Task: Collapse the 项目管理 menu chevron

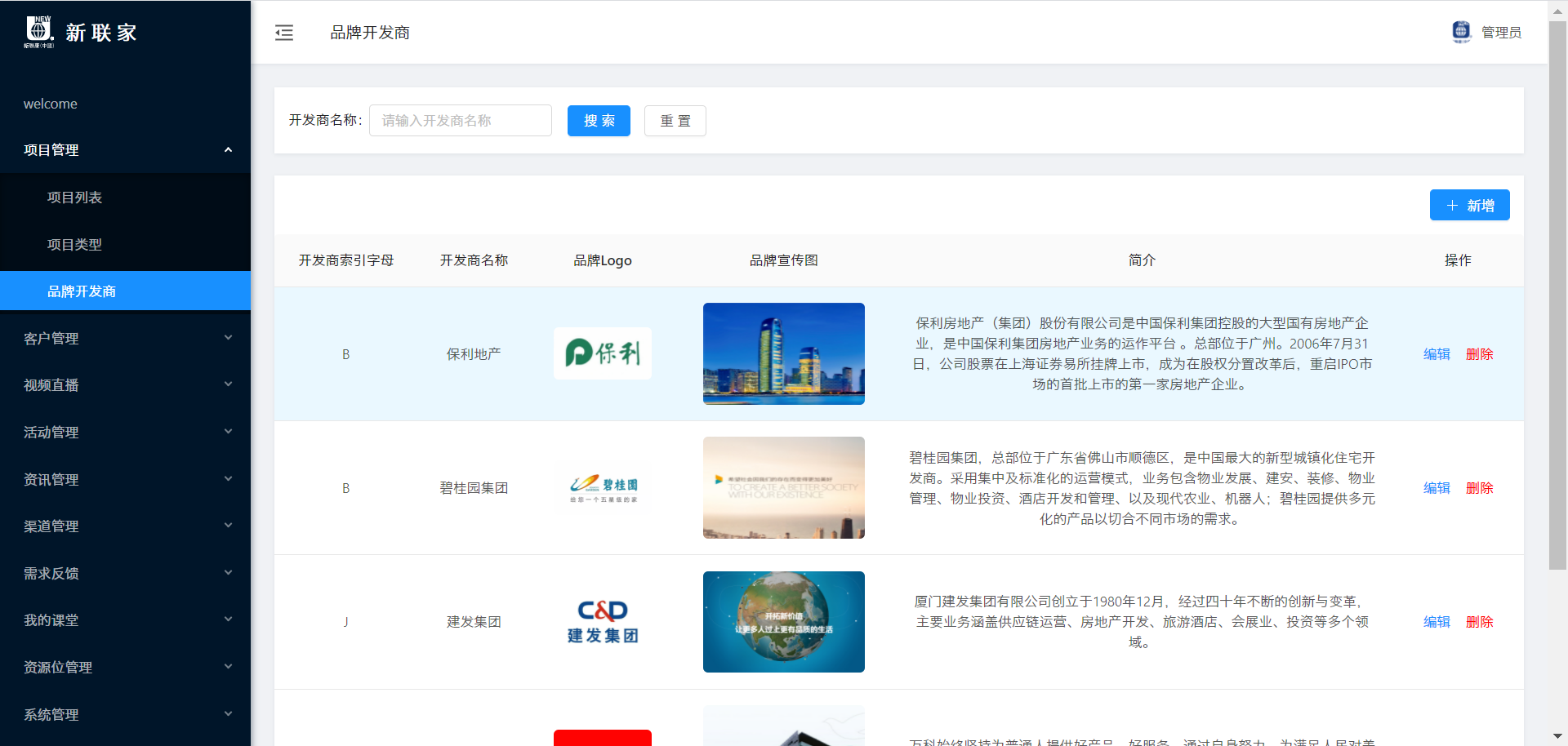Action: [x=229, y=150]
